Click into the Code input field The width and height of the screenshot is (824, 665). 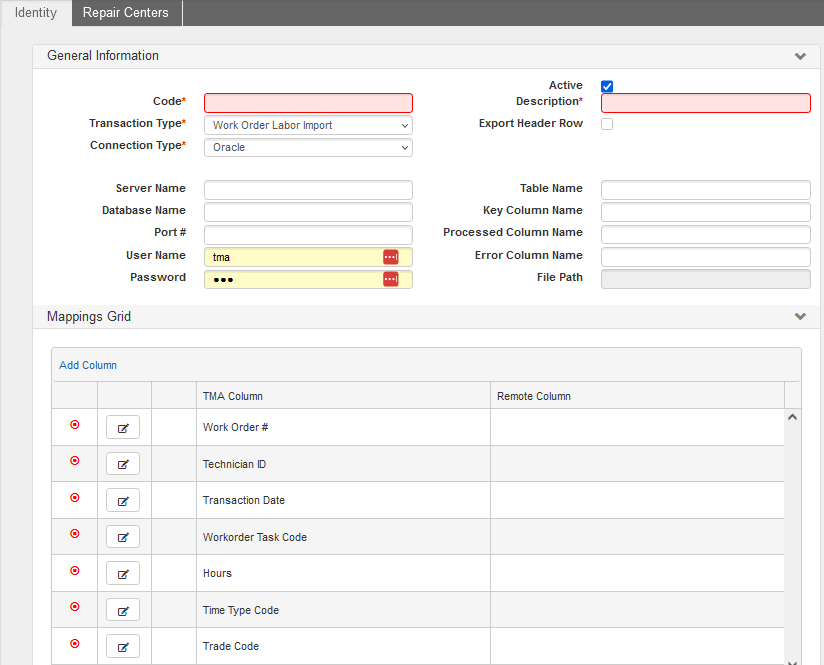308,103
